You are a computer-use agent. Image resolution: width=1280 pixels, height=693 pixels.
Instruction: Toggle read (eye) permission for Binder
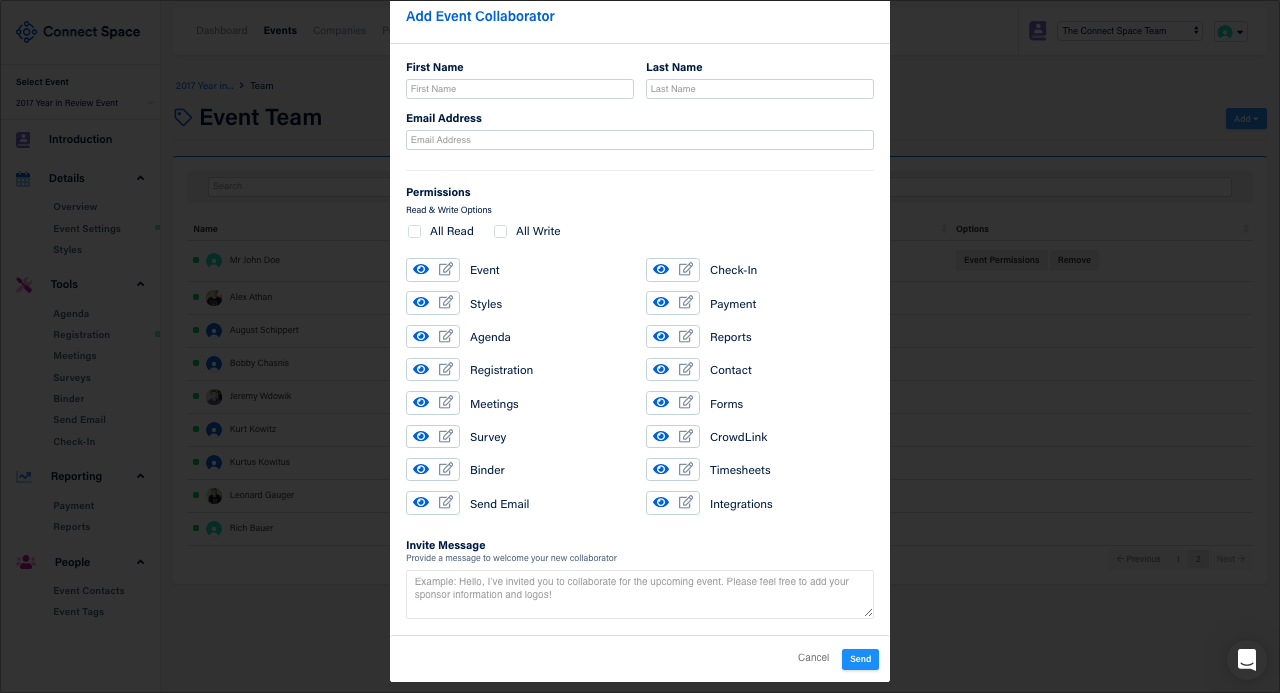[421, 470]
